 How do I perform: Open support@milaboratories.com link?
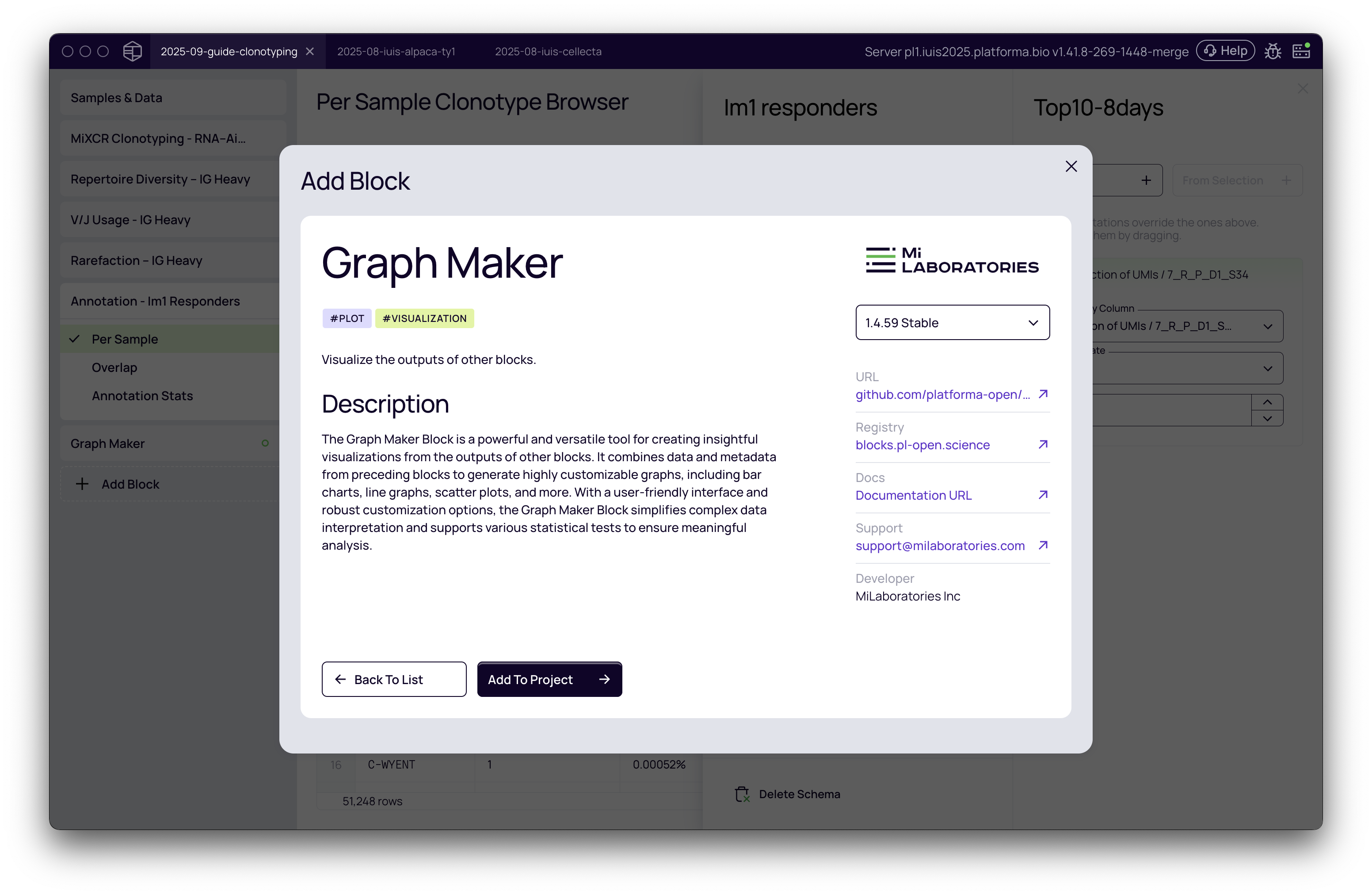pyautogui.click(x=940, y=546)
